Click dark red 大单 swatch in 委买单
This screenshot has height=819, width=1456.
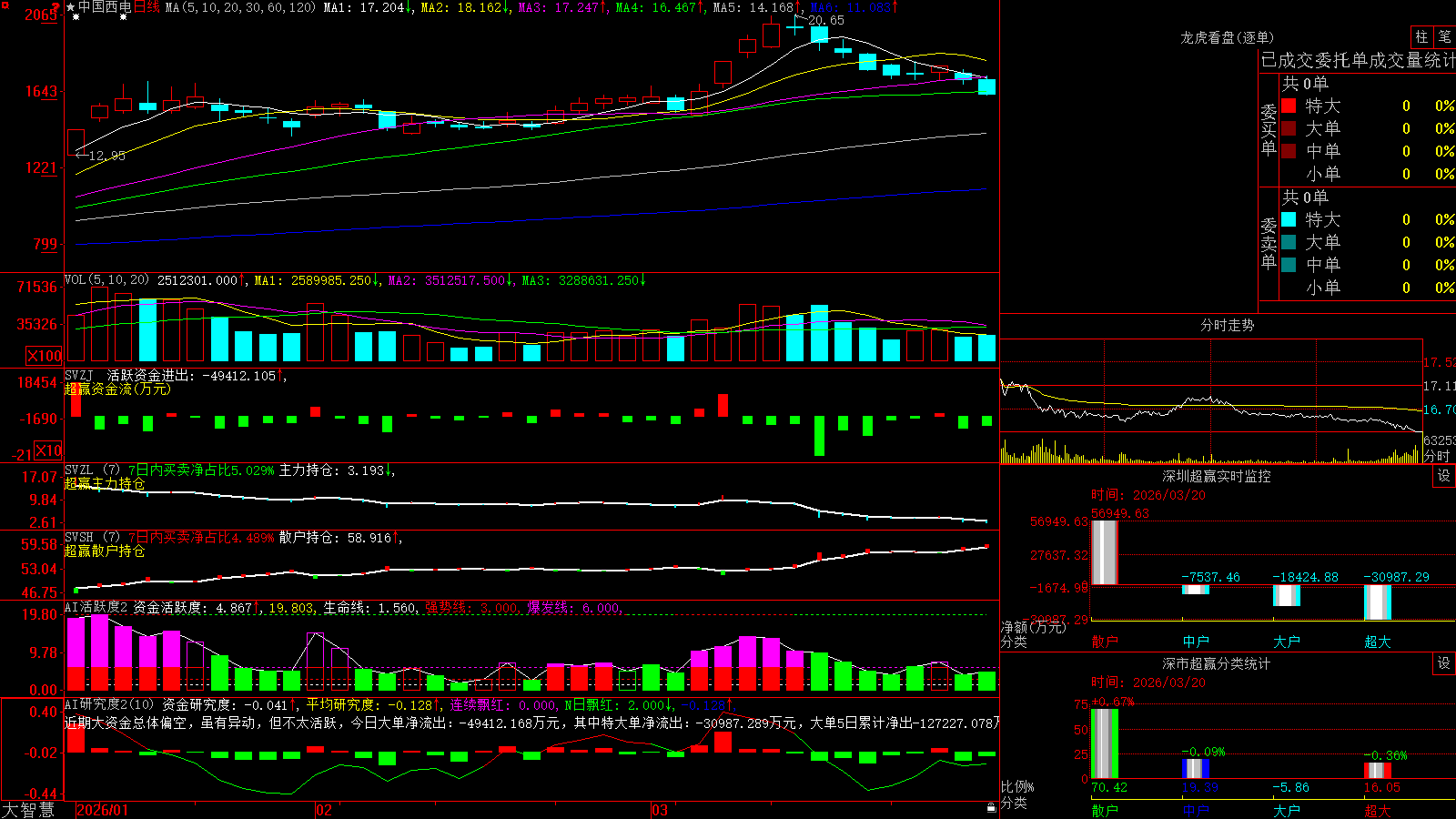tap(1289, 128)
